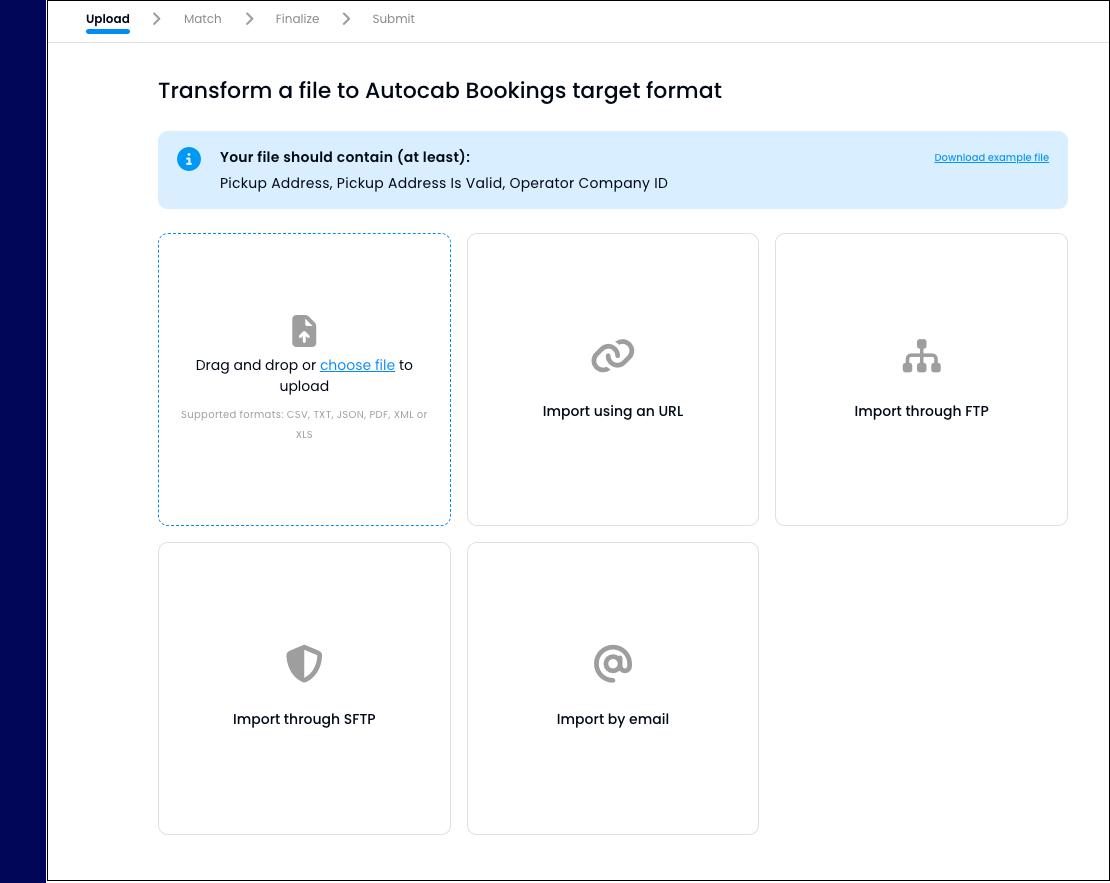Click the email at-sign icon
Screen dimensions: 1110x883
pos(613,663)
